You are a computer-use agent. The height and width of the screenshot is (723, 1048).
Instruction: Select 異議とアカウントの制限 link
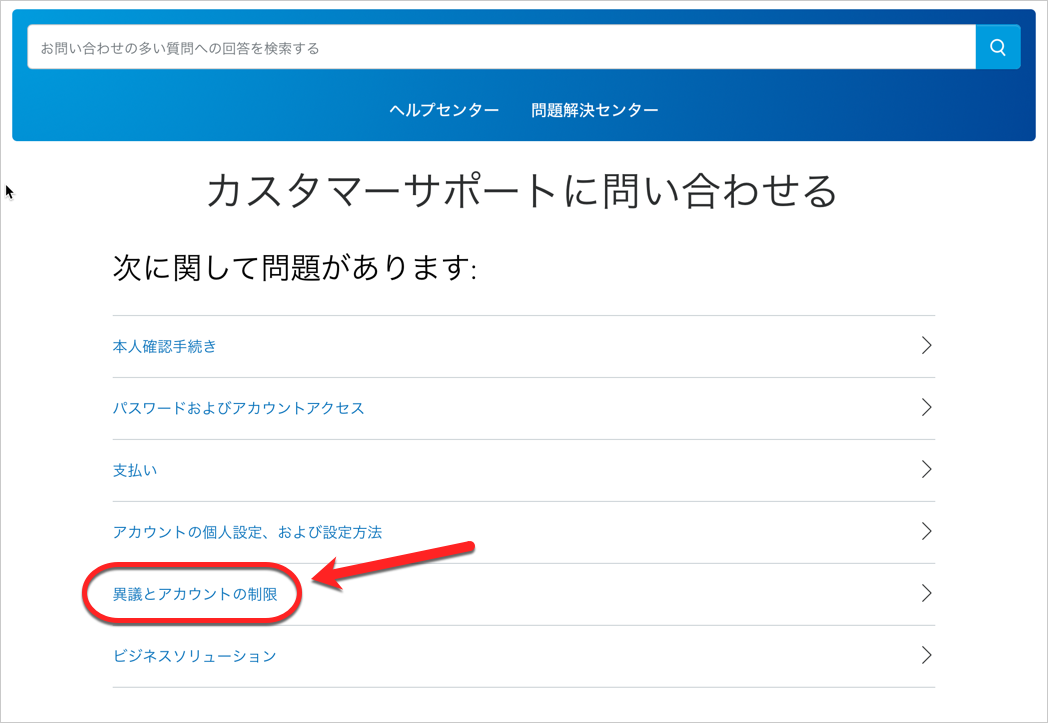click(195, 594)
